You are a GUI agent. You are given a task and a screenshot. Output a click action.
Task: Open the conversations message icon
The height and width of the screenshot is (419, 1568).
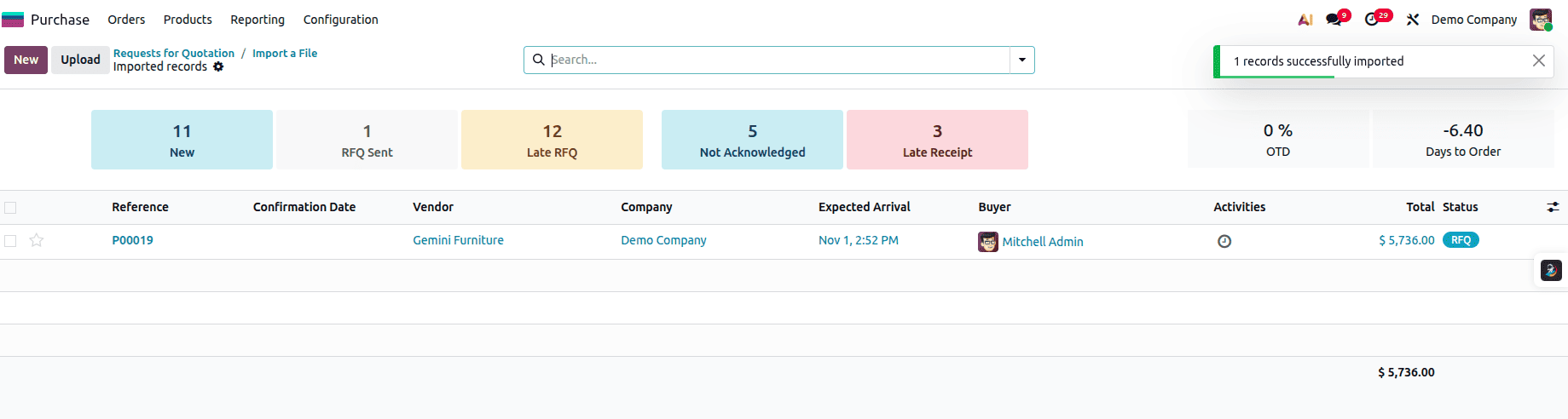(1334, 20)
